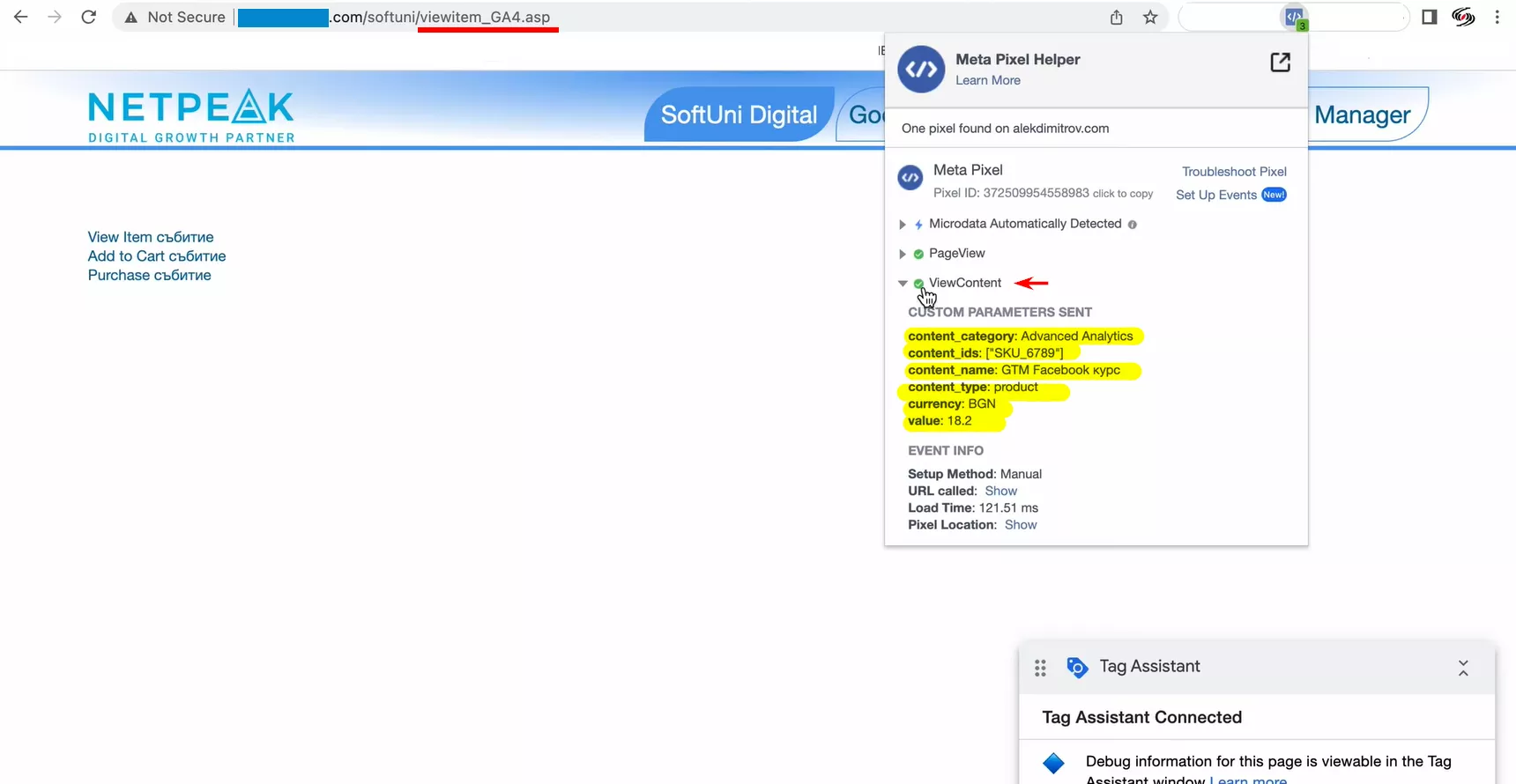1516x784 pixels.
Task: Click the Load Time: 121.51 ms text
Action: (973, 507)
